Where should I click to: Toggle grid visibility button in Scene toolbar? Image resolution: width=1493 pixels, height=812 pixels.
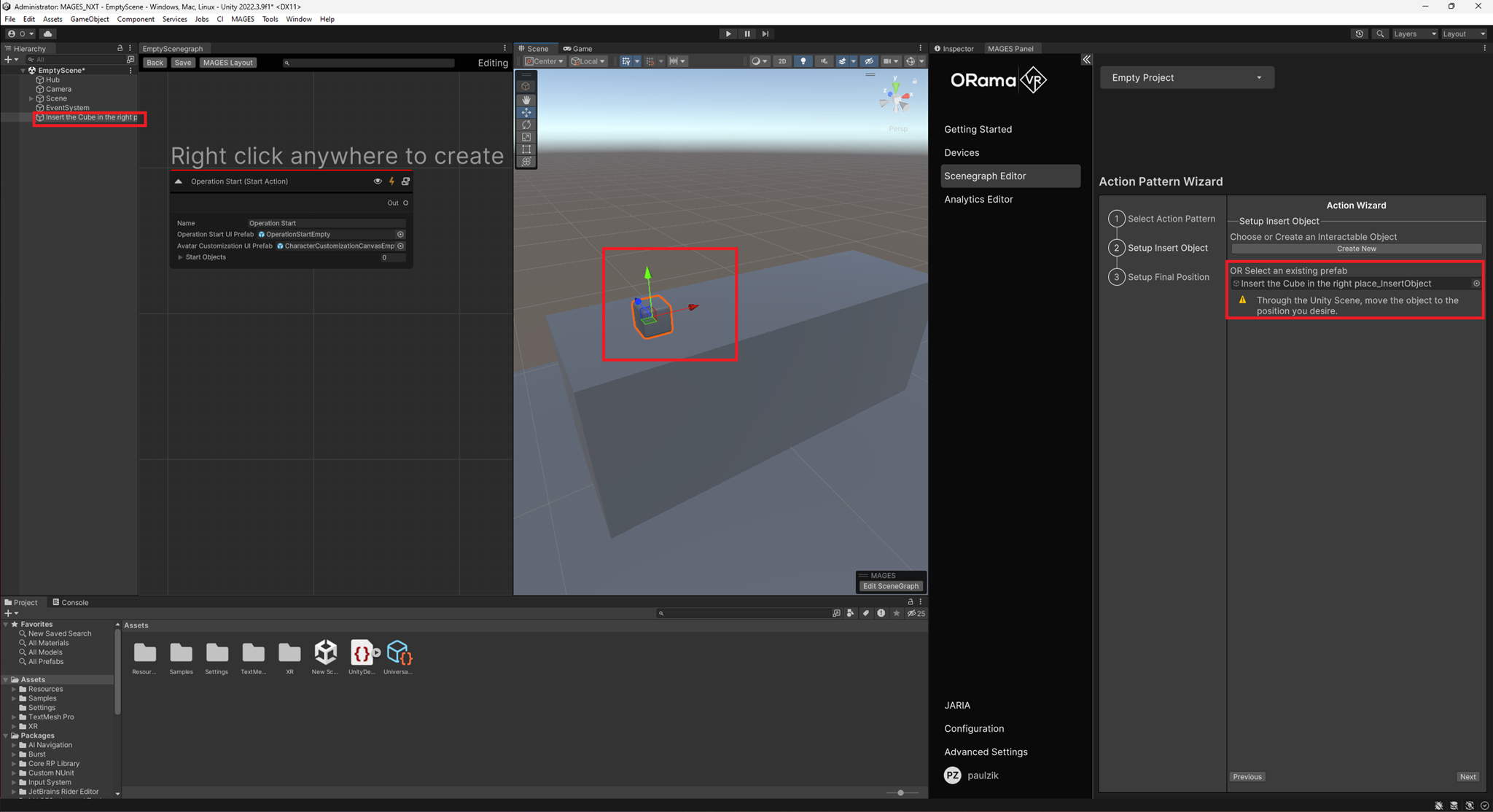pyautogui.click(x=625, y=61)
